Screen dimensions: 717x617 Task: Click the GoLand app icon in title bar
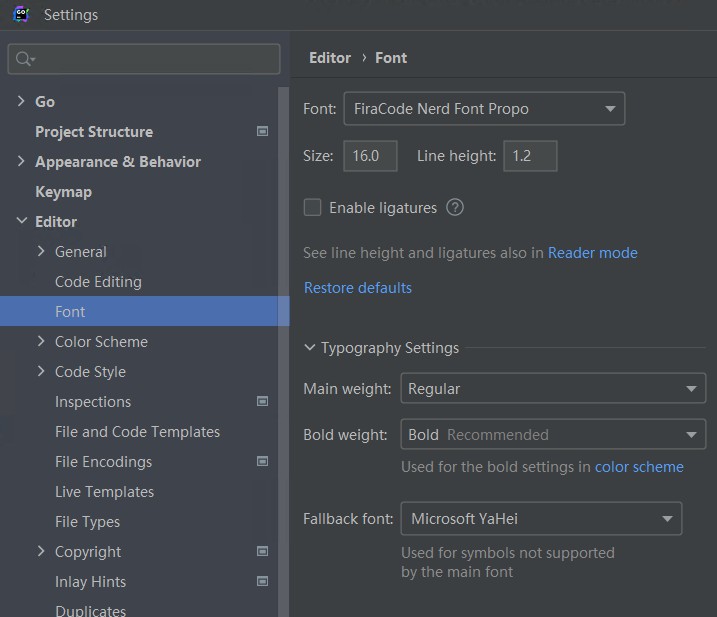click(21, 14)
